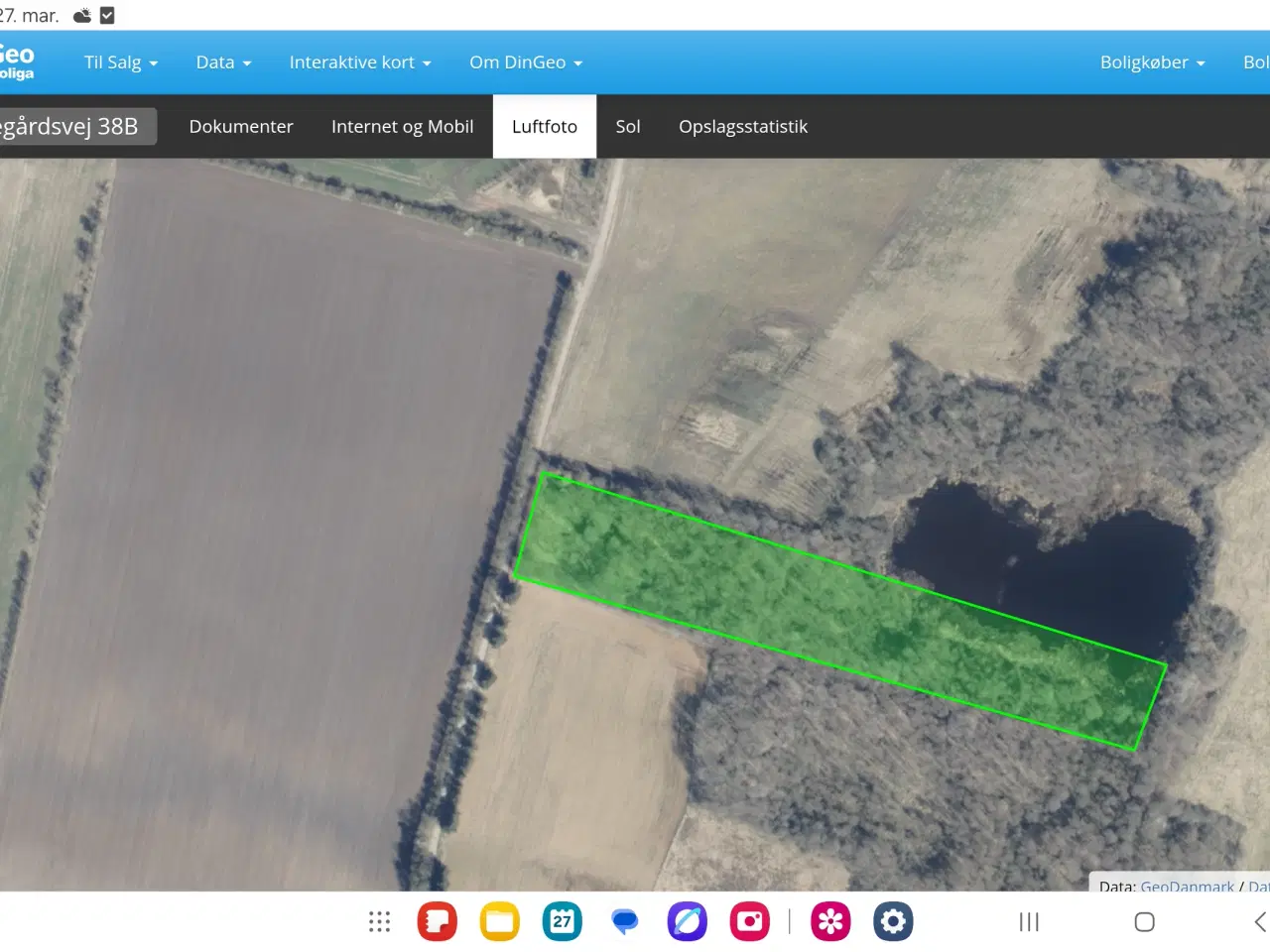Viewport: 1270px width, 952px height.
Task: Open the app drawer grid icon
Action: pyautogui.click(x=379, y=922)
